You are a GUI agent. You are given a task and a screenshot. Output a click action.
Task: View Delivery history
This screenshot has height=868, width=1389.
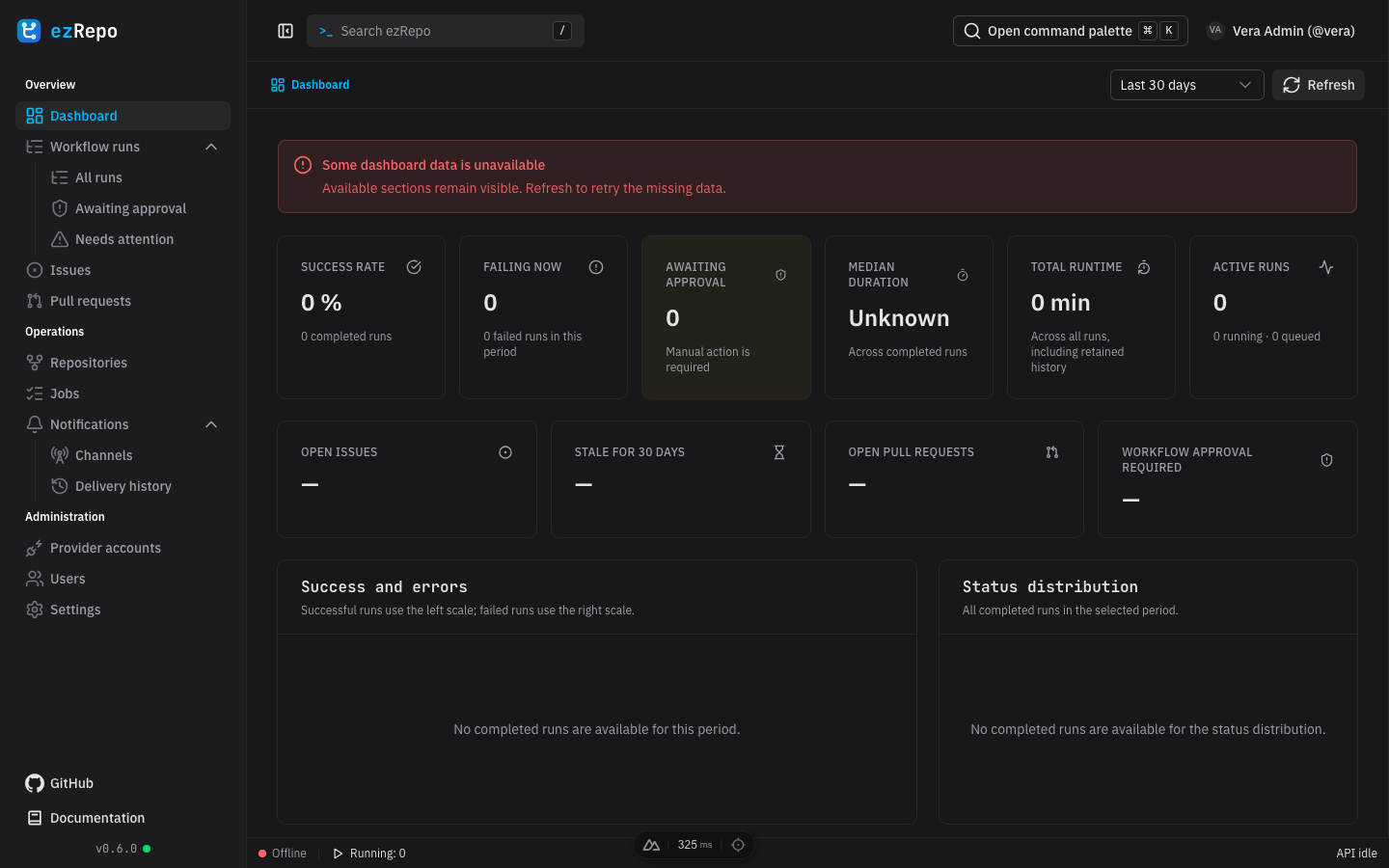pyautogui.click(x=135, y=486)
